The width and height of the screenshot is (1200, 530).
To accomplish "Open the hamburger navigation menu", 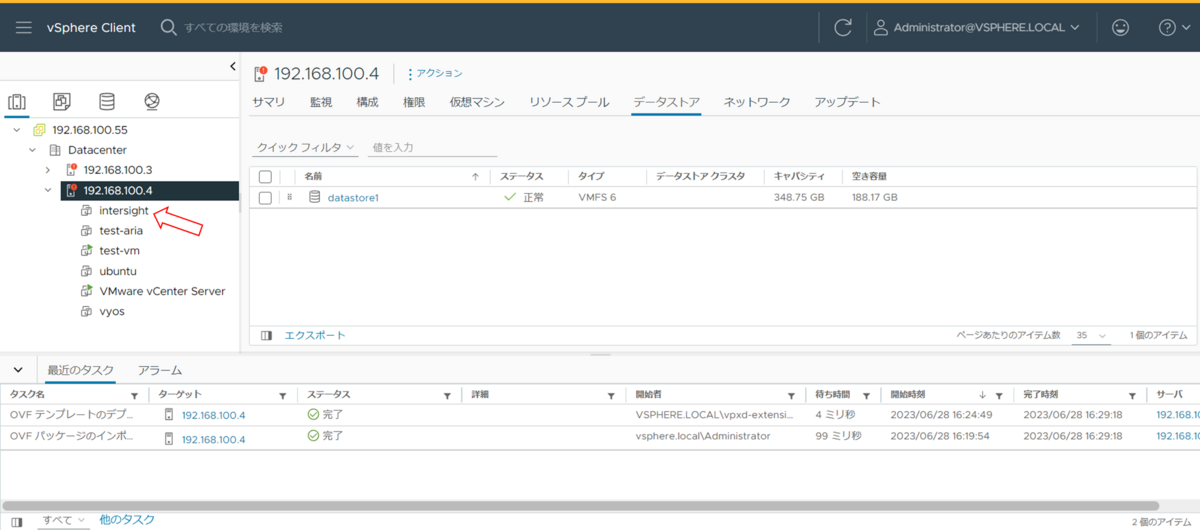I will tap(23, 28).
